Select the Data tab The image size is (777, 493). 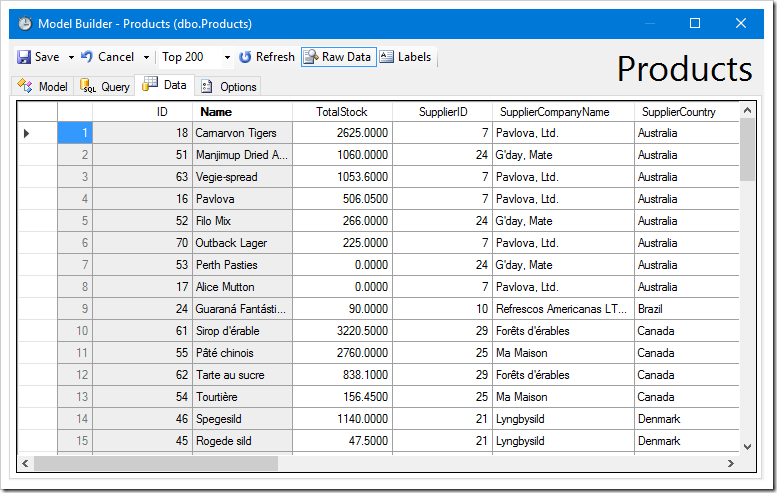coord(165,85)
